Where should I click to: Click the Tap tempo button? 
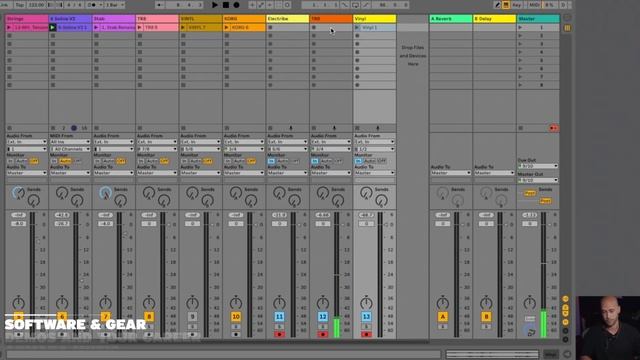click(x=19, y=5)
